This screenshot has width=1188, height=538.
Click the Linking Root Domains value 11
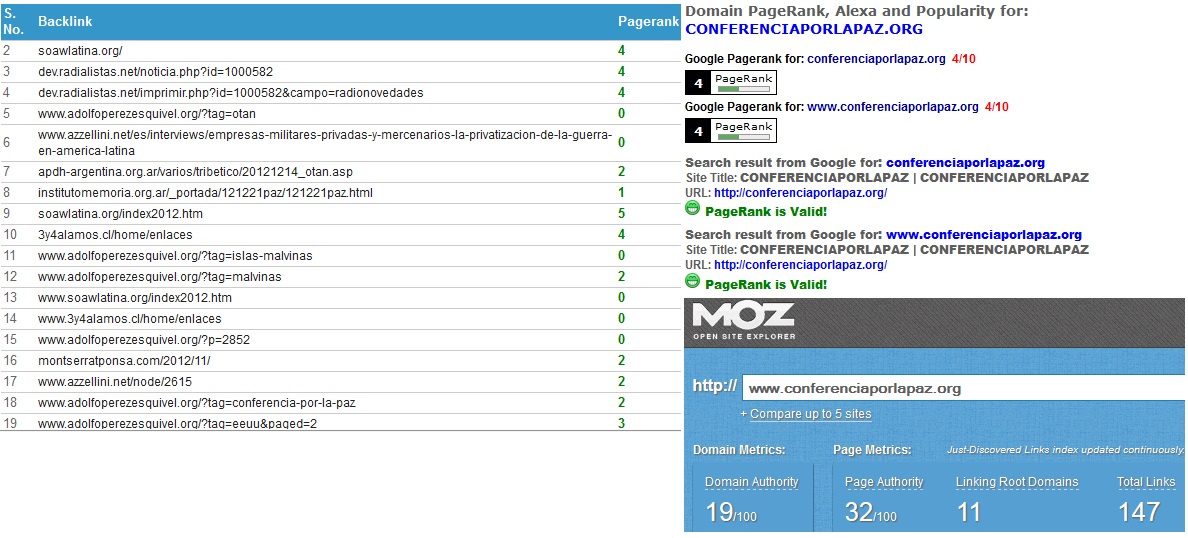point(968,511)
